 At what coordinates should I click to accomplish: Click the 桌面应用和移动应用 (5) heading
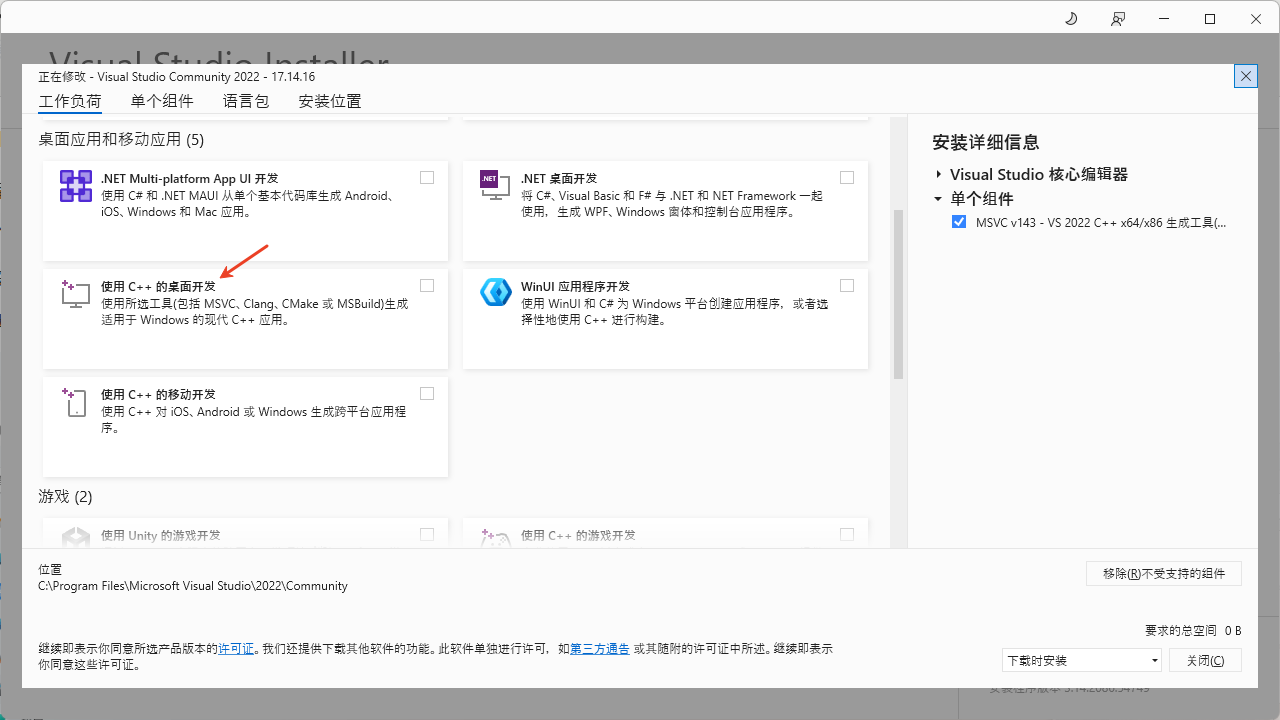coord(121,139)
